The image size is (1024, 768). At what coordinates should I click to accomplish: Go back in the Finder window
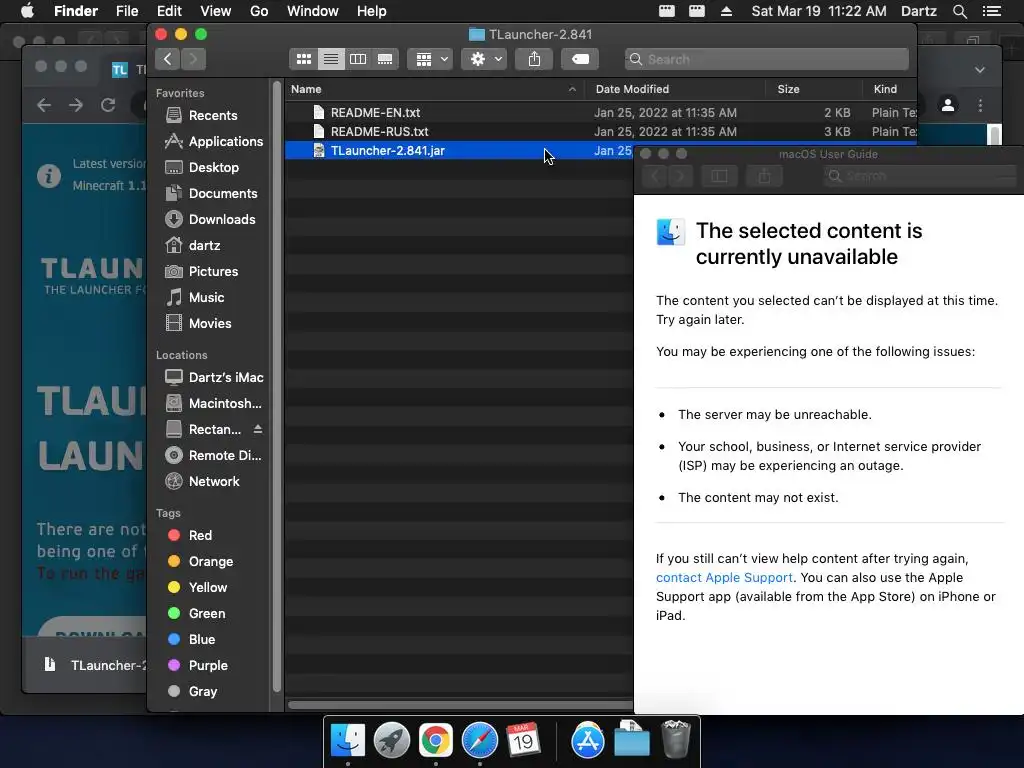[x=168, y=59]
